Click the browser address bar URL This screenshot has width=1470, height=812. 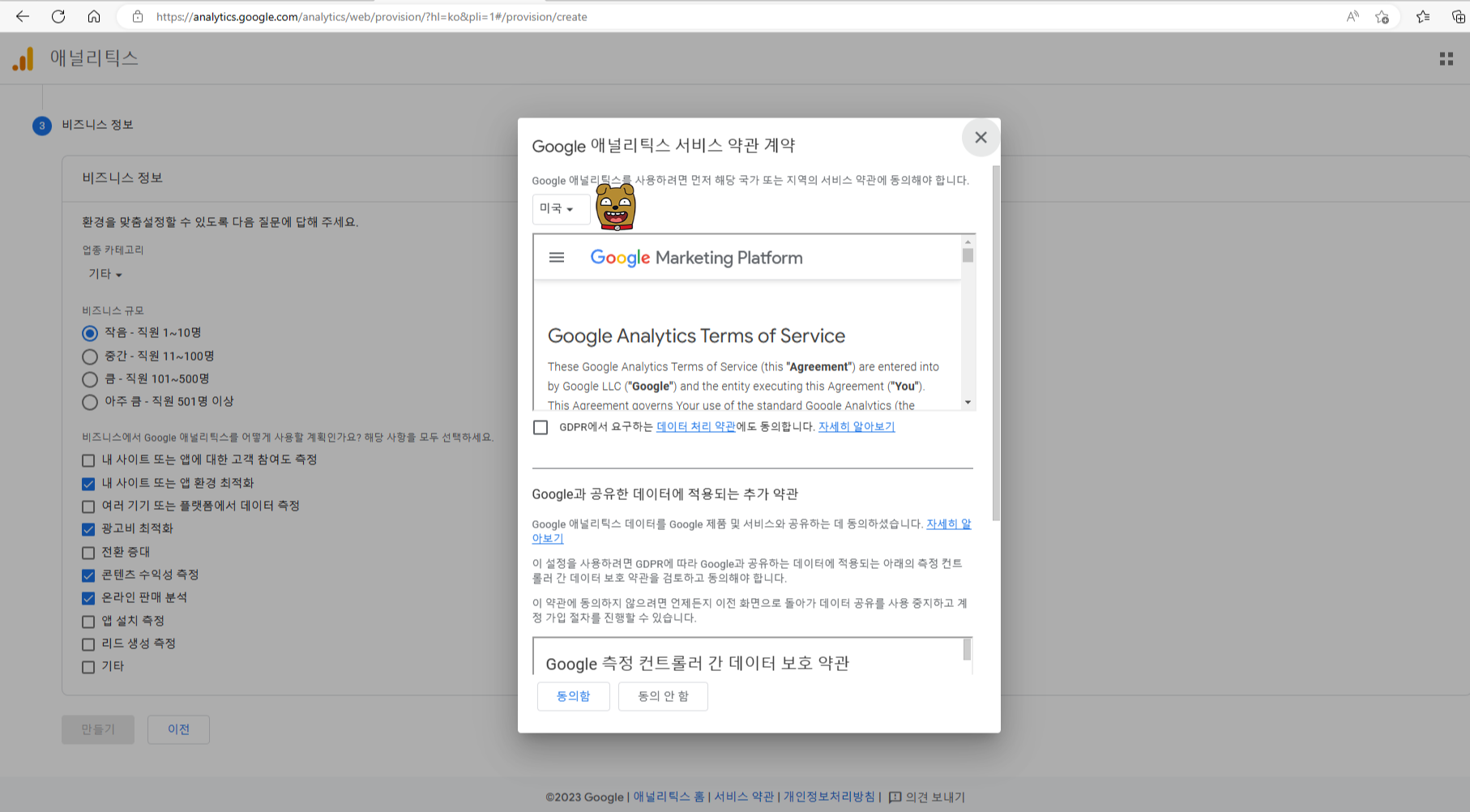pos(371,16)
